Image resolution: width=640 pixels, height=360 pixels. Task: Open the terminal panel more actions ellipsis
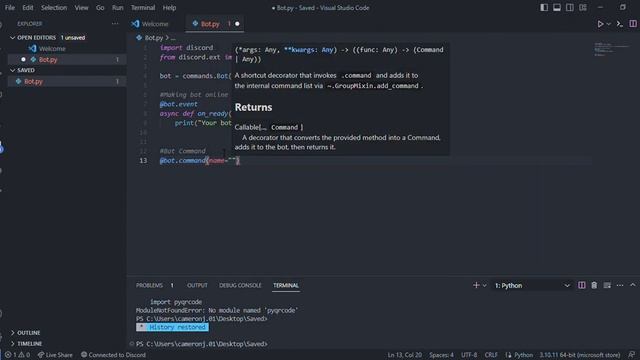pyautogui.click(x=620, y=285)
